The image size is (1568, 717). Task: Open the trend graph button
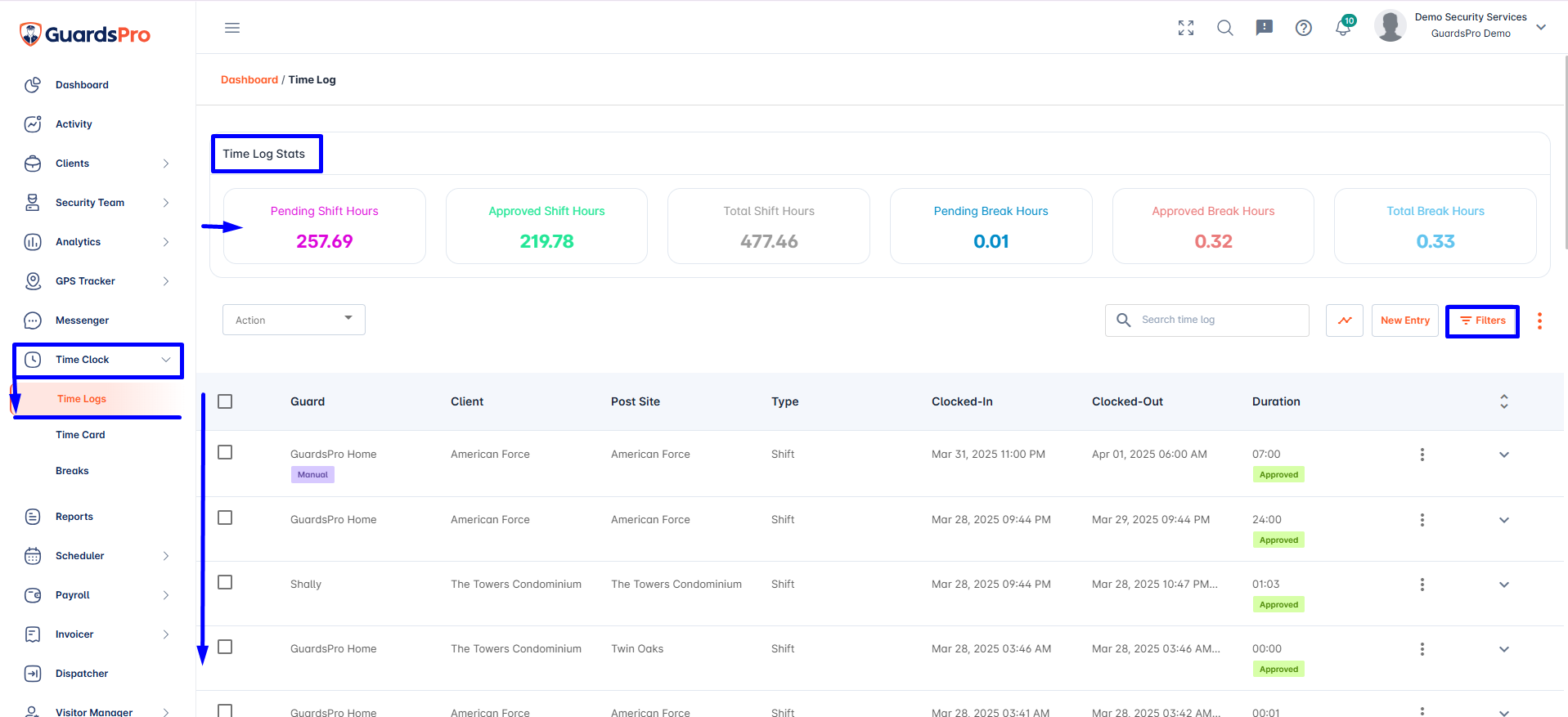(x=1345, y=320)
